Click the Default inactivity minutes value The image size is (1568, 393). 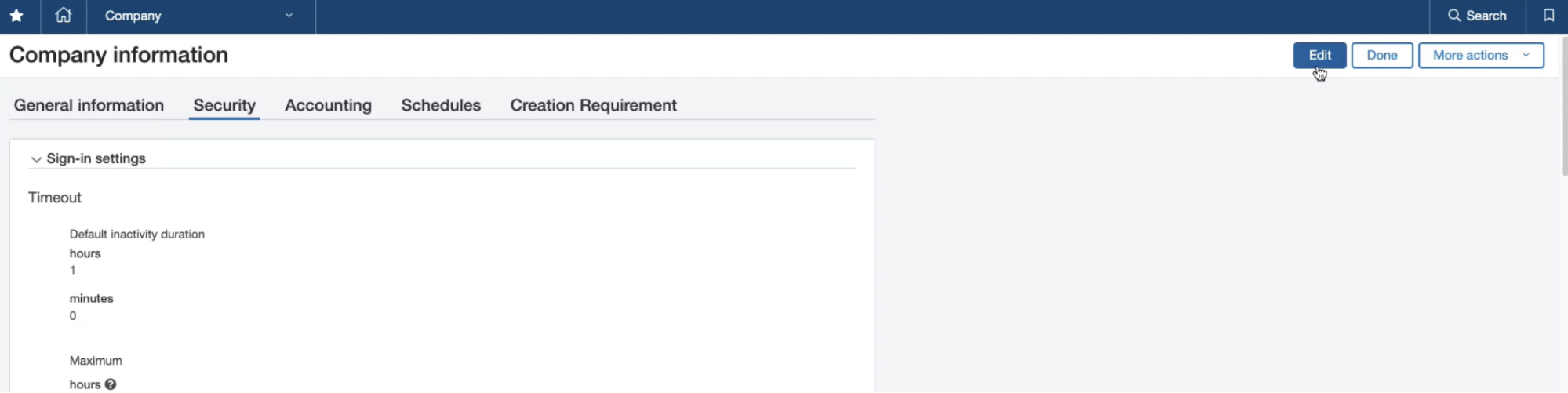(x=73, y=316)
